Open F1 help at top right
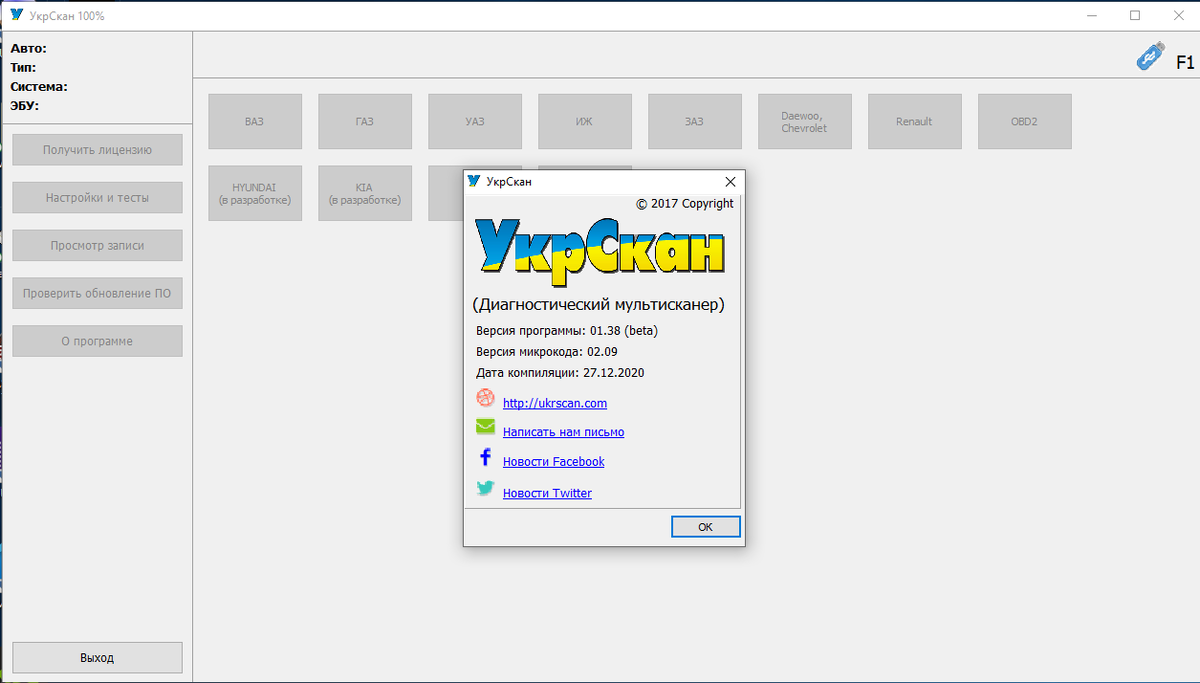 (x=1185, y=62)
